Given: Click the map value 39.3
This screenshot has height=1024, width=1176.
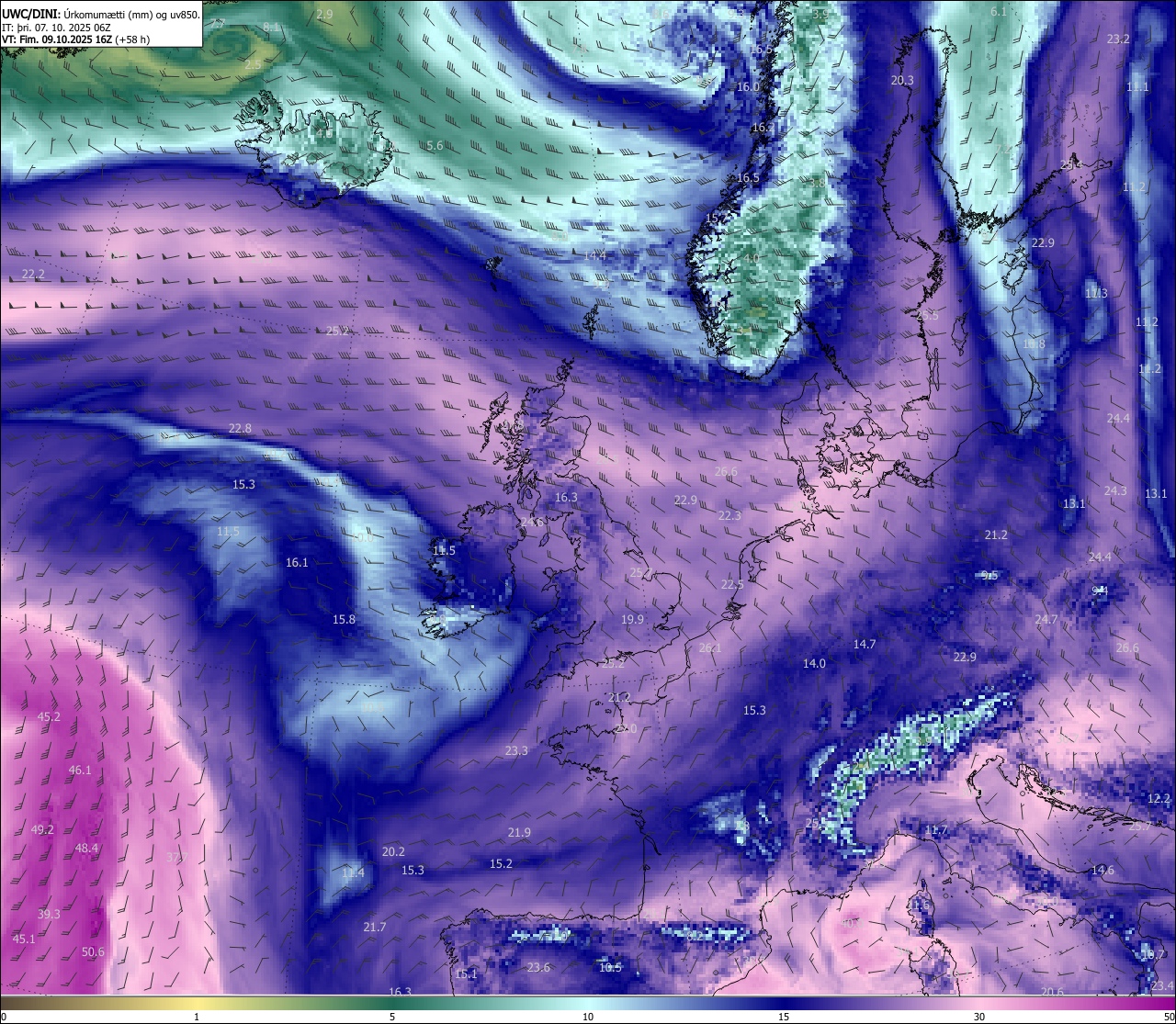Looking at the screenshot, I should tap(49, 914).
